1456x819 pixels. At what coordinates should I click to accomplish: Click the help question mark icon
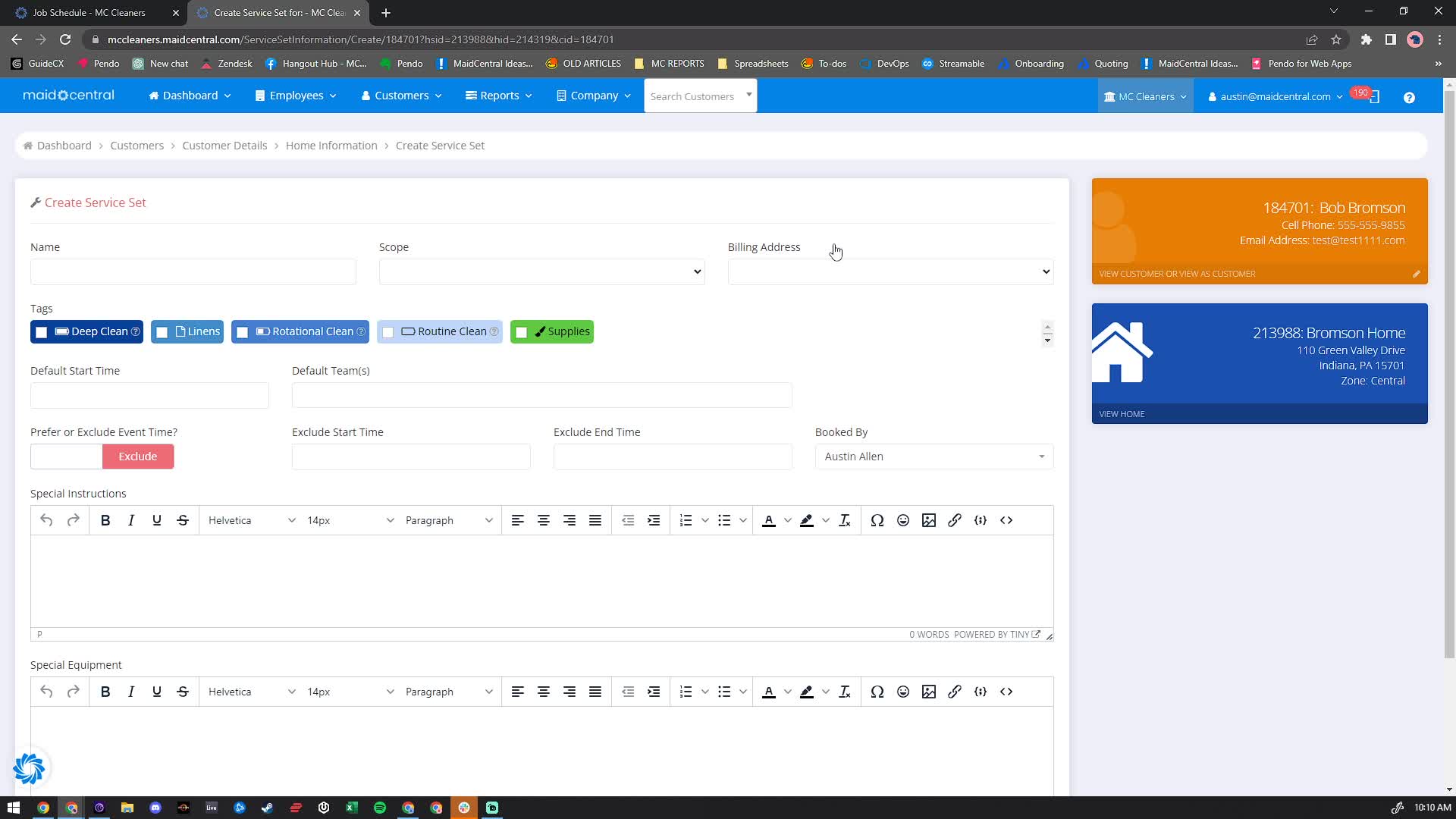coord(1409,97)
